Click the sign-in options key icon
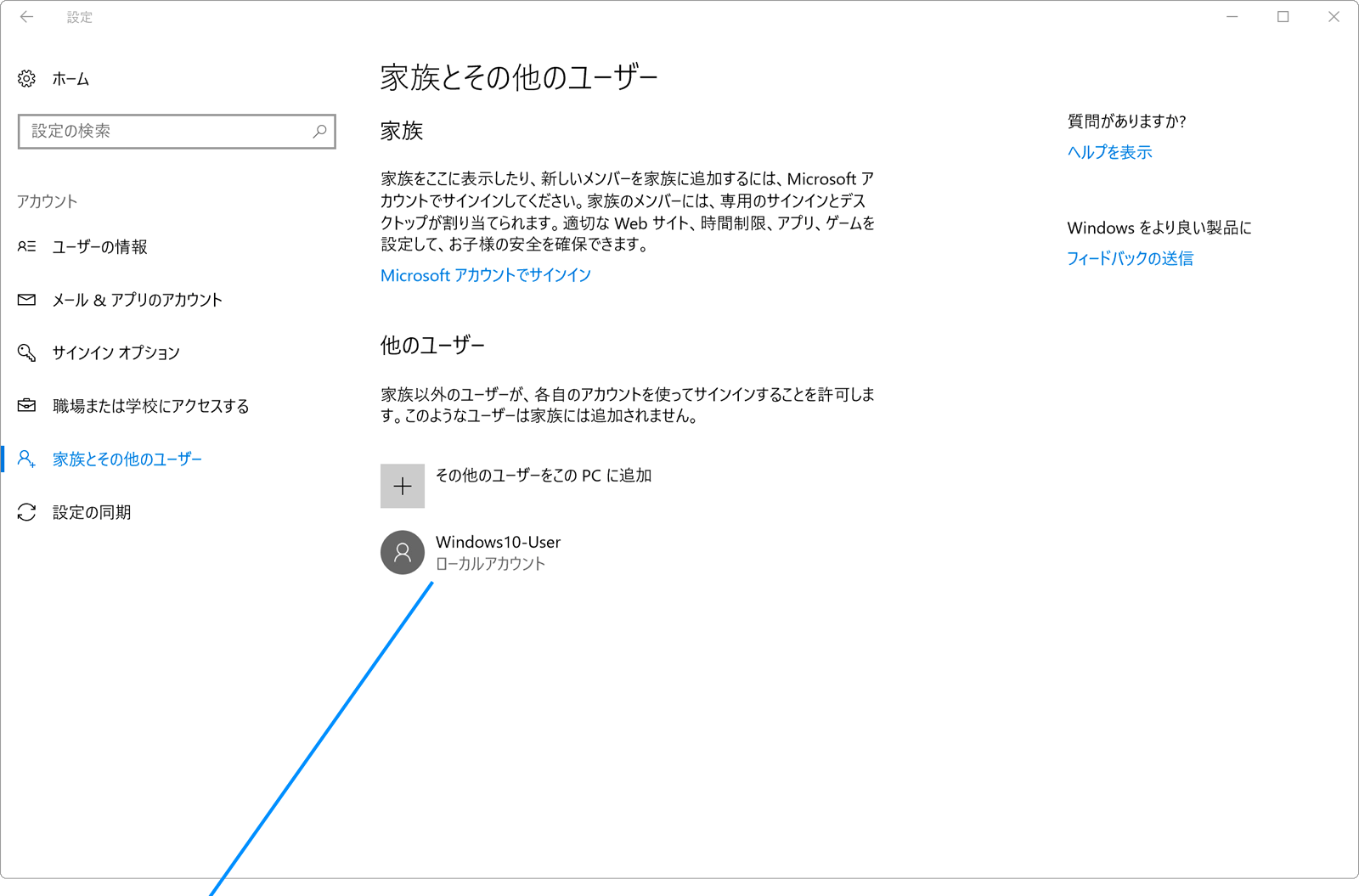1359x896 pixels. tap(26, 352)
